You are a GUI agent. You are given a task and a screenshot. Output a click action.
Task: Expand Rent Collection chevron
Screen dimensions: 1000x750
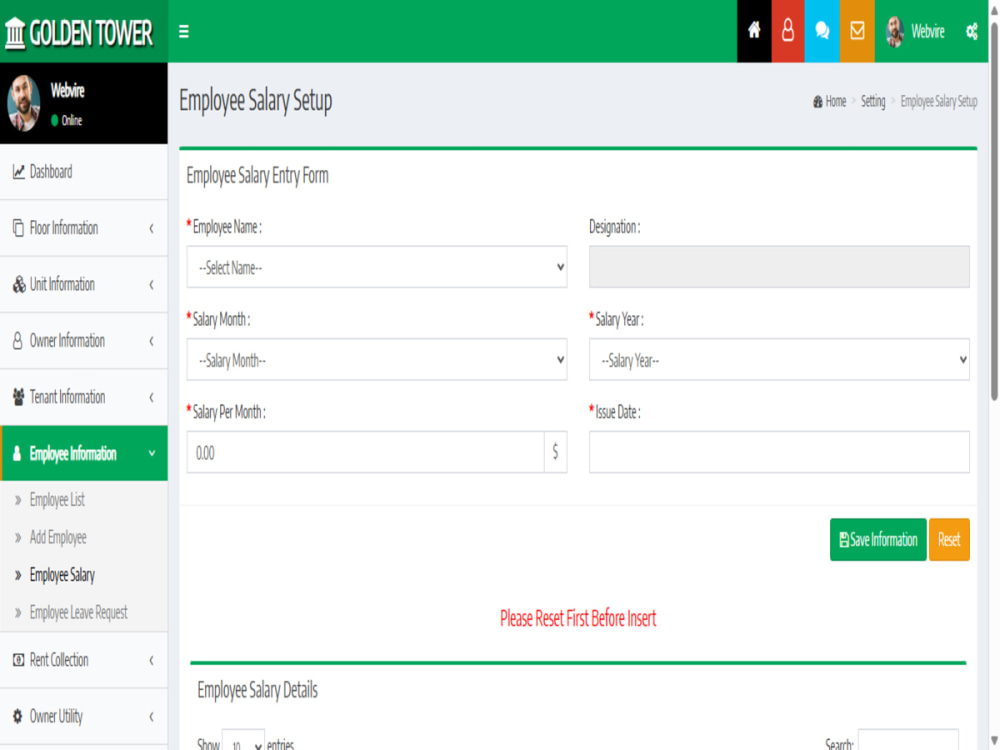tap(151, 660)
